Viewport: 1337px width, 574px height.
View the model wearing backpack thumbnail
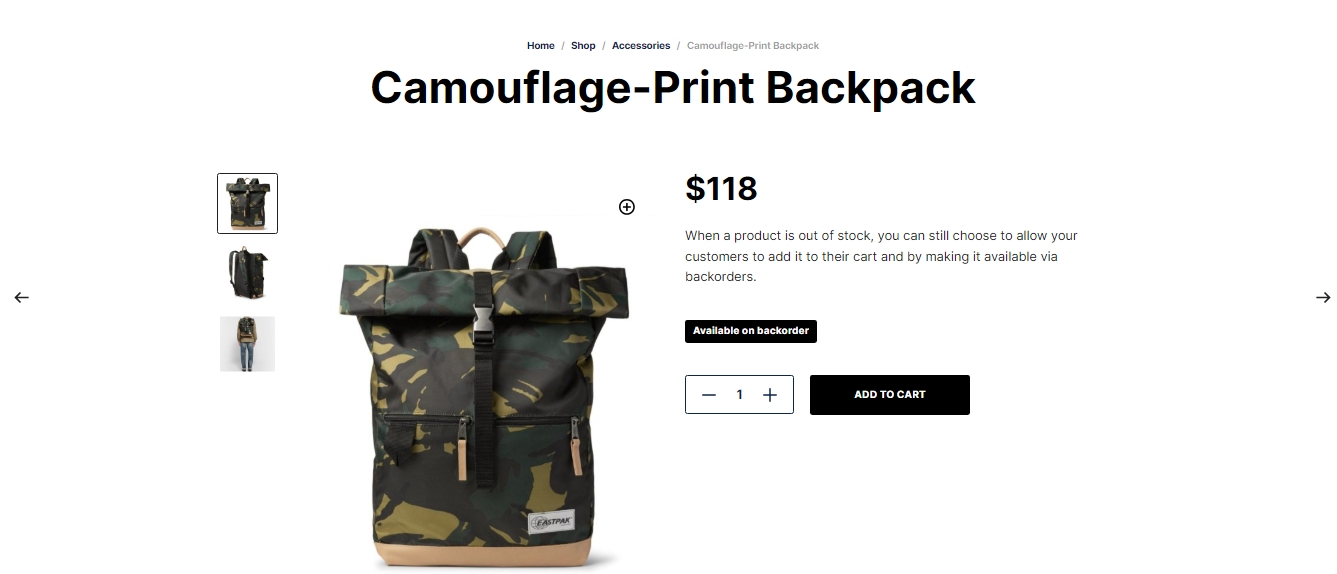247,344
